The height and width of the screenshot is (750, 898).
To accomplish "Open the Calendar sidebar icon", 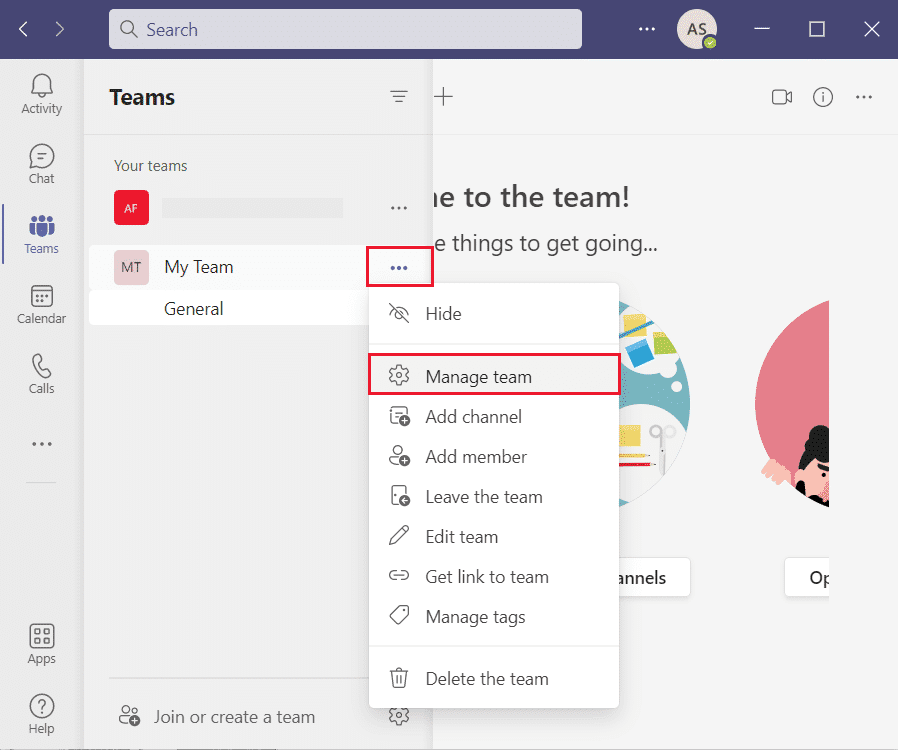I will pyautogui.click(x=42, y=304).
